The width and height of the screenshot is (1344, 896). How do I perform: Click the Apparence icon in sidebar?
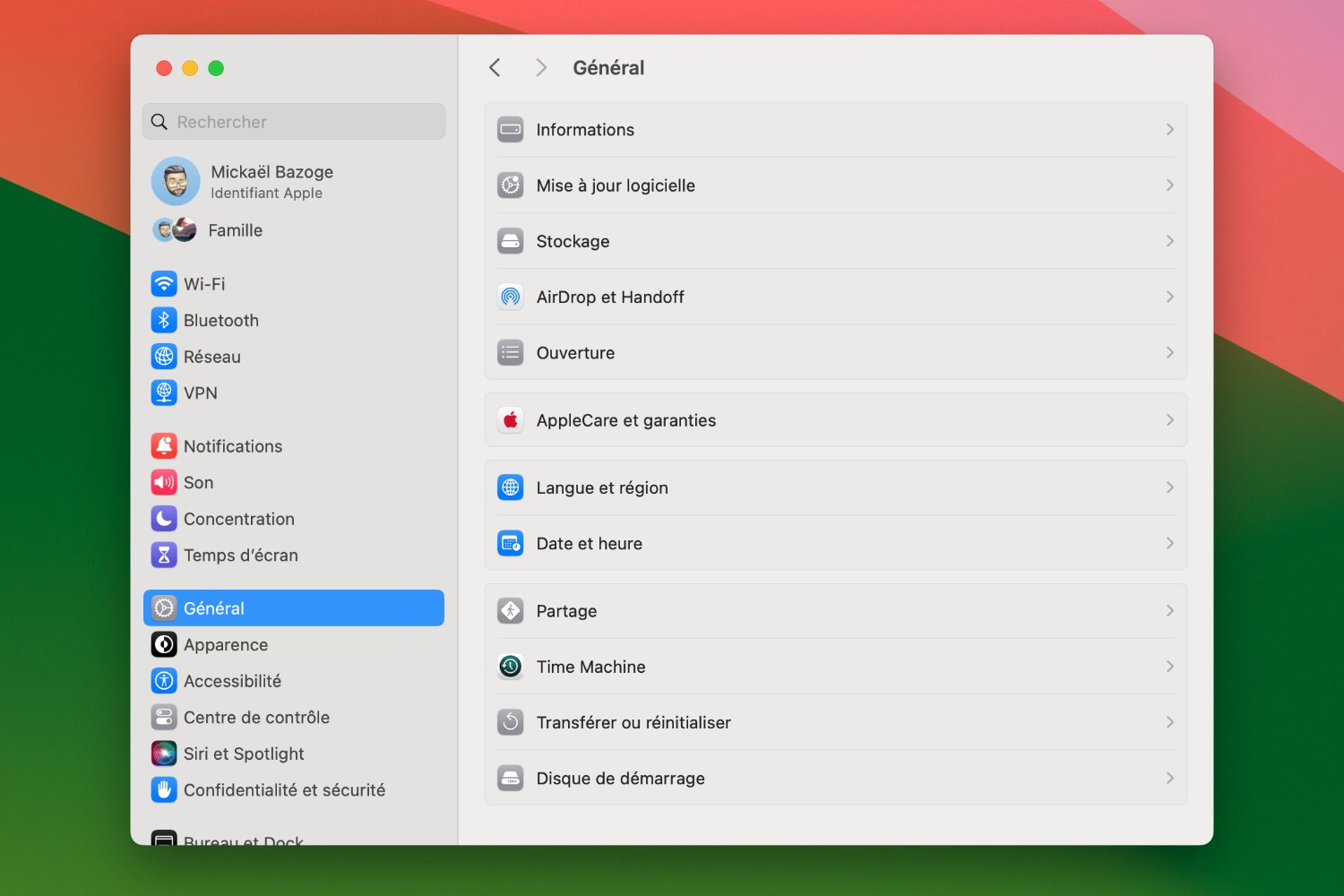(164, 644)
